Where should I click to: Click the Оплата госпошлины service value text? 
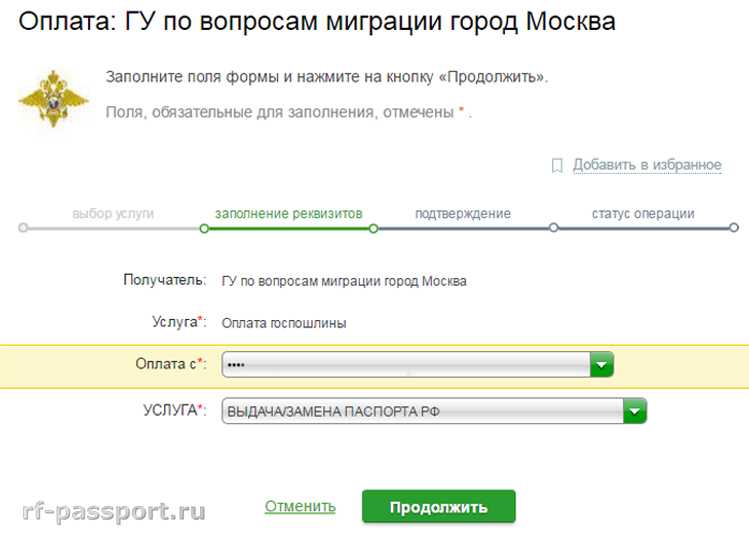pos(284,323)
